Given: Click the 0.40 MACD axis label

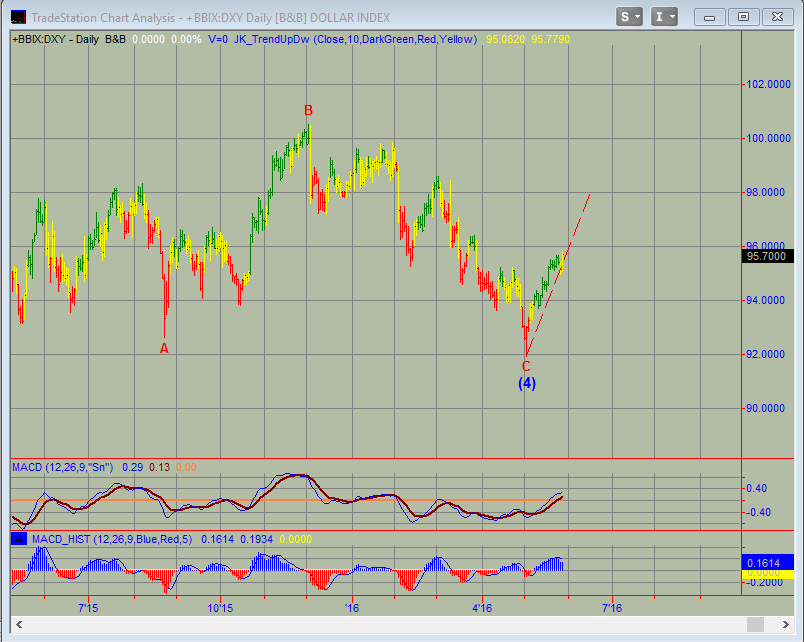Looking at the screenshot, I should coord(756,488).
